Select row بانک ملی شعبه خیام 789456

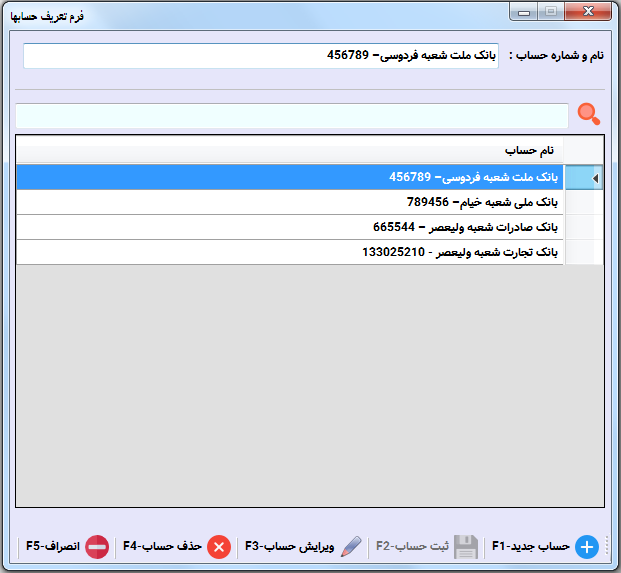coord(290,202)
